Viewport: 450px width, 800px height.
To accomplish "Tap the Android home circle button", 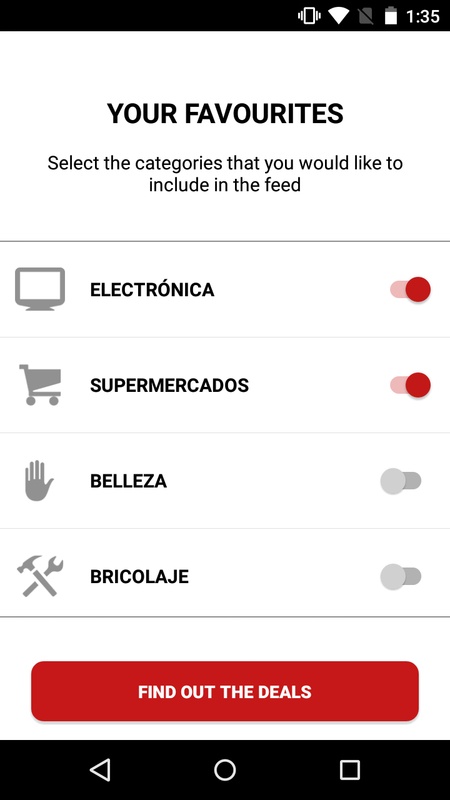I will pyautogui.click(x=225, y=769).
